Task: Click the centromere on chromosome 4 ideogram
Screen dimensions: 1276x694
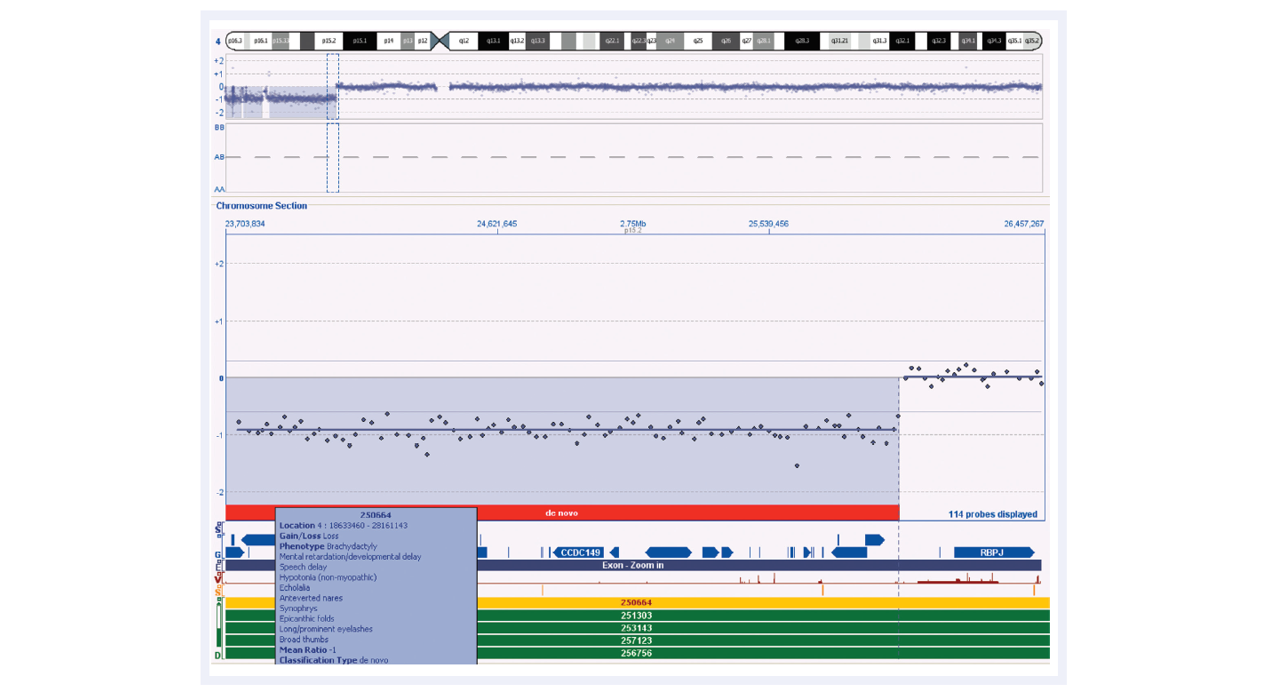Action: coord(439,41)
